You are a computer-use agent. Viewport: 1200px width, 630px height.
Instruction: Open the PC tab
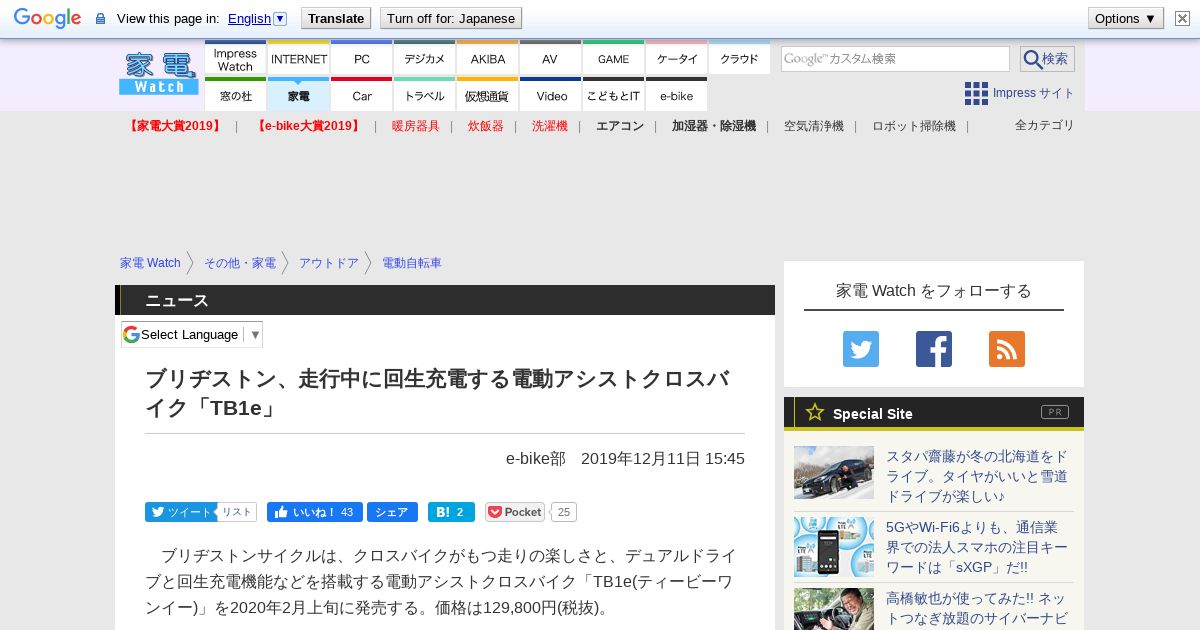coord(361,59)
